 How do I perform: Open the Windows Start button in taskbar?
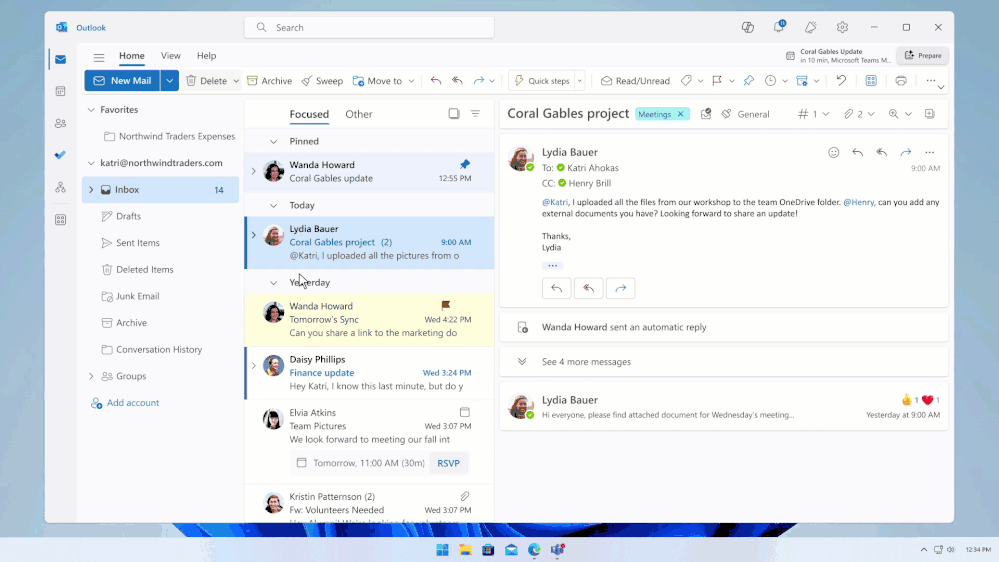point(442,550)
